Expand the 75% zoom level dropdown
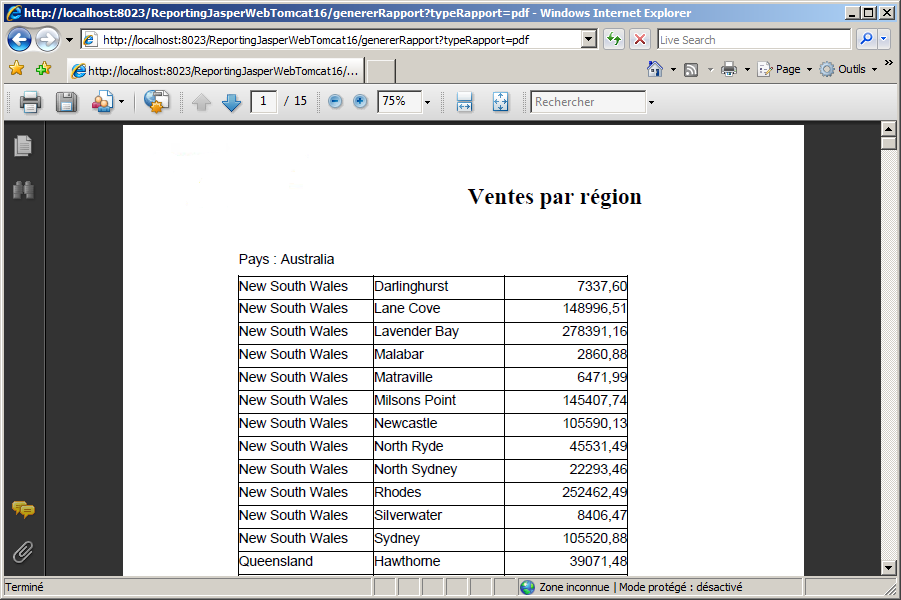The image size is (901, 600). pyautogui.click(x=427, y=102)
